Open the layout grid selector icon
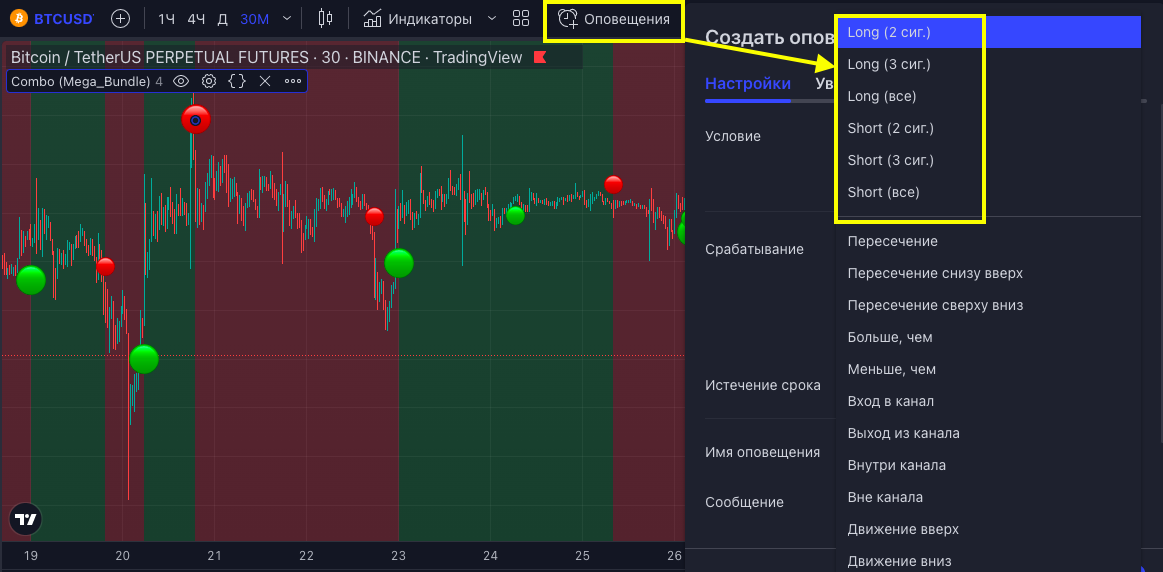 (x=521, y=19)
